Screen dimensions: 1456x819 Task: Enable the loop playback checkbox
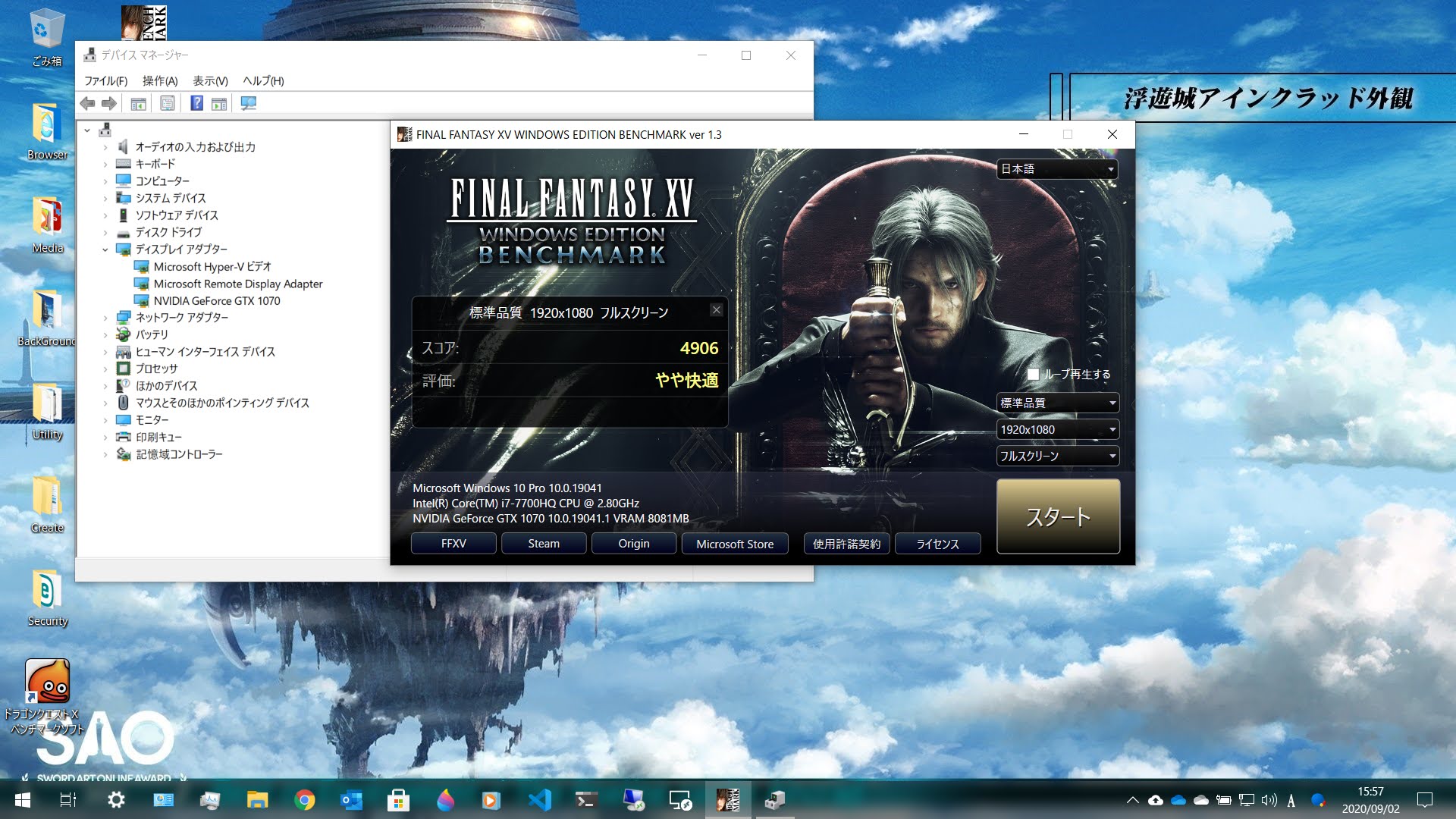pos(1033,374)
